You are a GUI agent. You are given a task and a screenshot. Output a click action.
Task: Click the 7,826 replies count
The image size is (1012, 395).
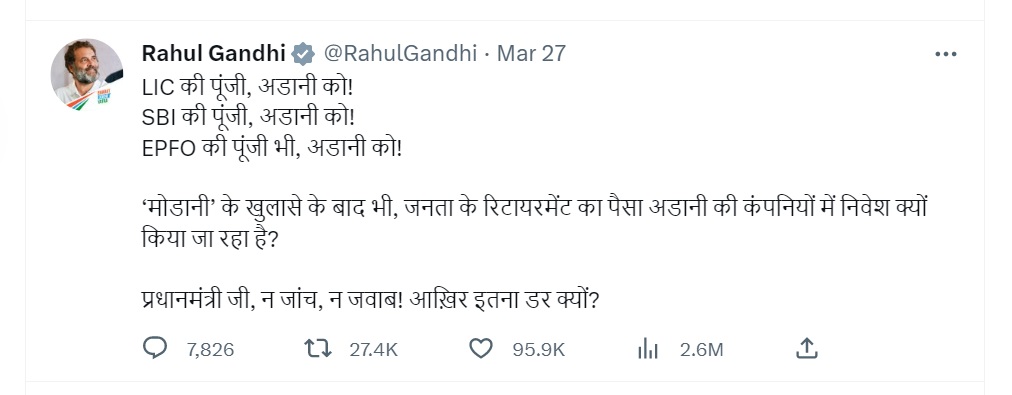click(x=210, y=350)
